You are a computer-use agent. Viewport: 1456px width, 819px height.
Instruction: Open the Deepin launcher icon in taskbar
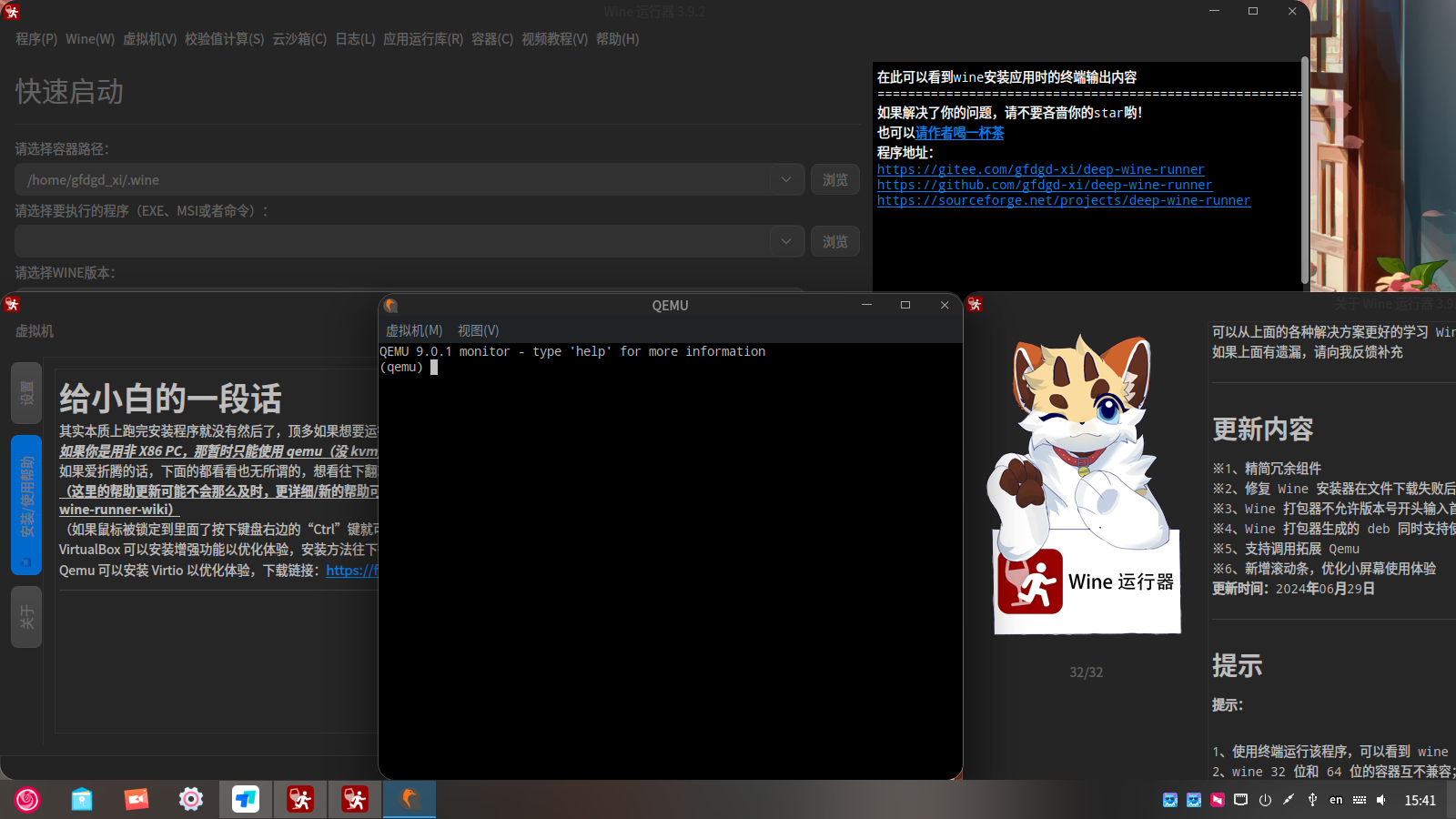27,800
